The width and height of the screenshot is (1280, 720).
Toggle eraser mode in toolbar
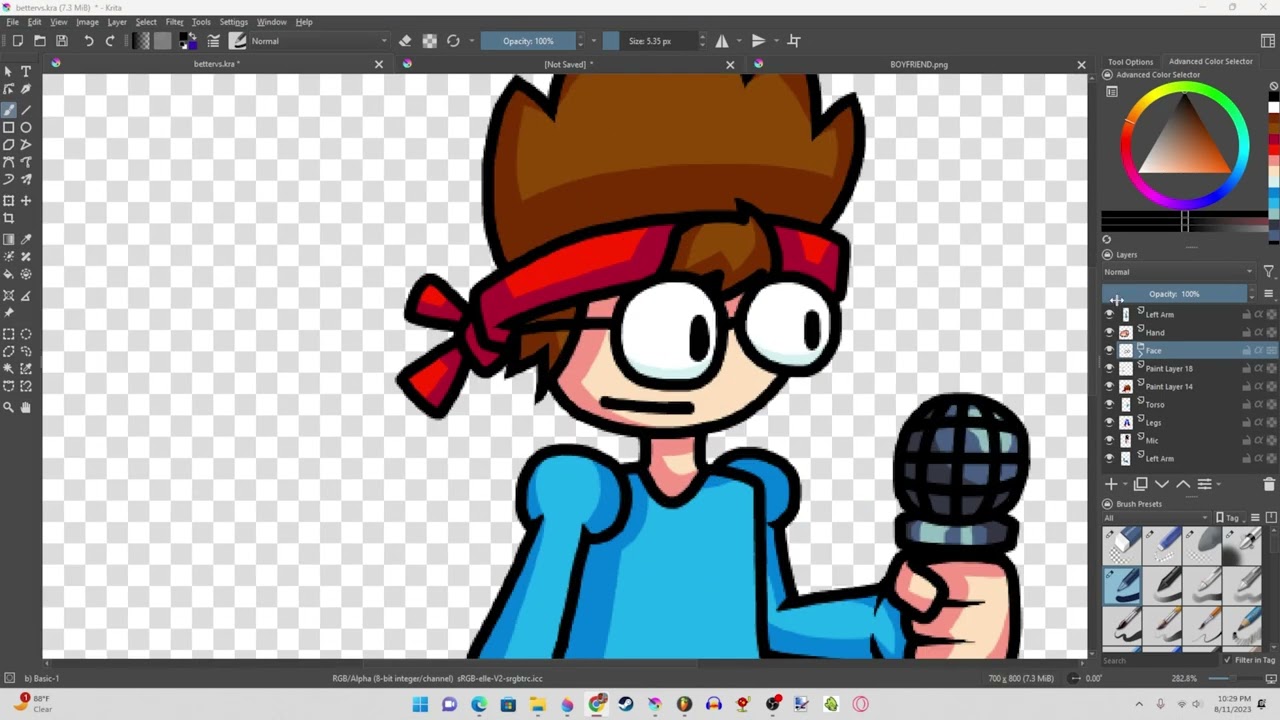[405, 41]
